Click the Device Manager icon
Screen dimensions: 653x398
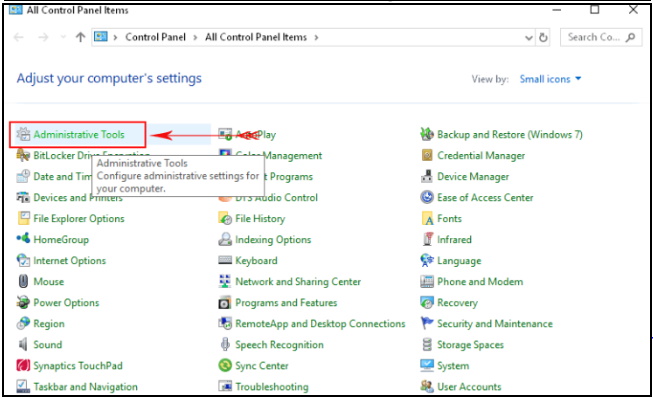click(427, 176)
